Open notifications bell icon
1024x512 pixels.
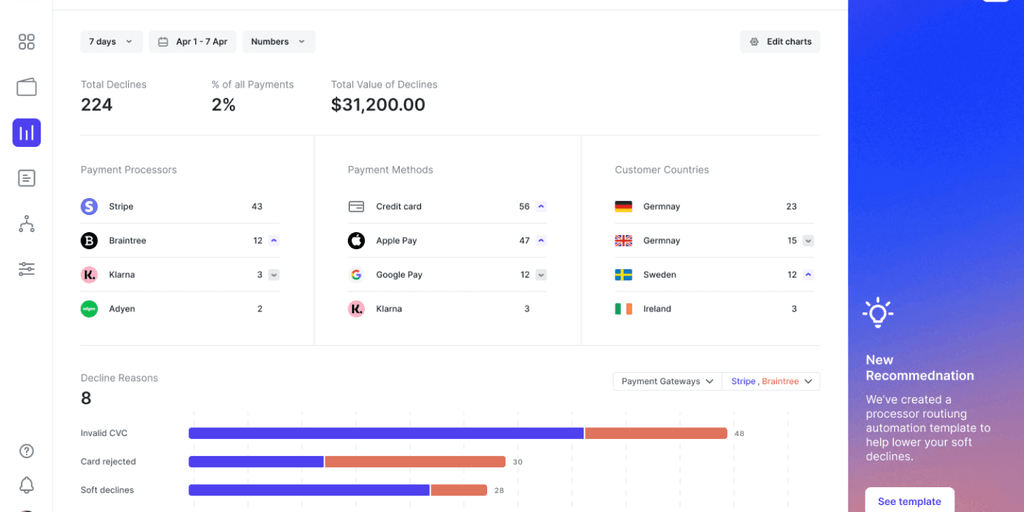click(27, 486)
